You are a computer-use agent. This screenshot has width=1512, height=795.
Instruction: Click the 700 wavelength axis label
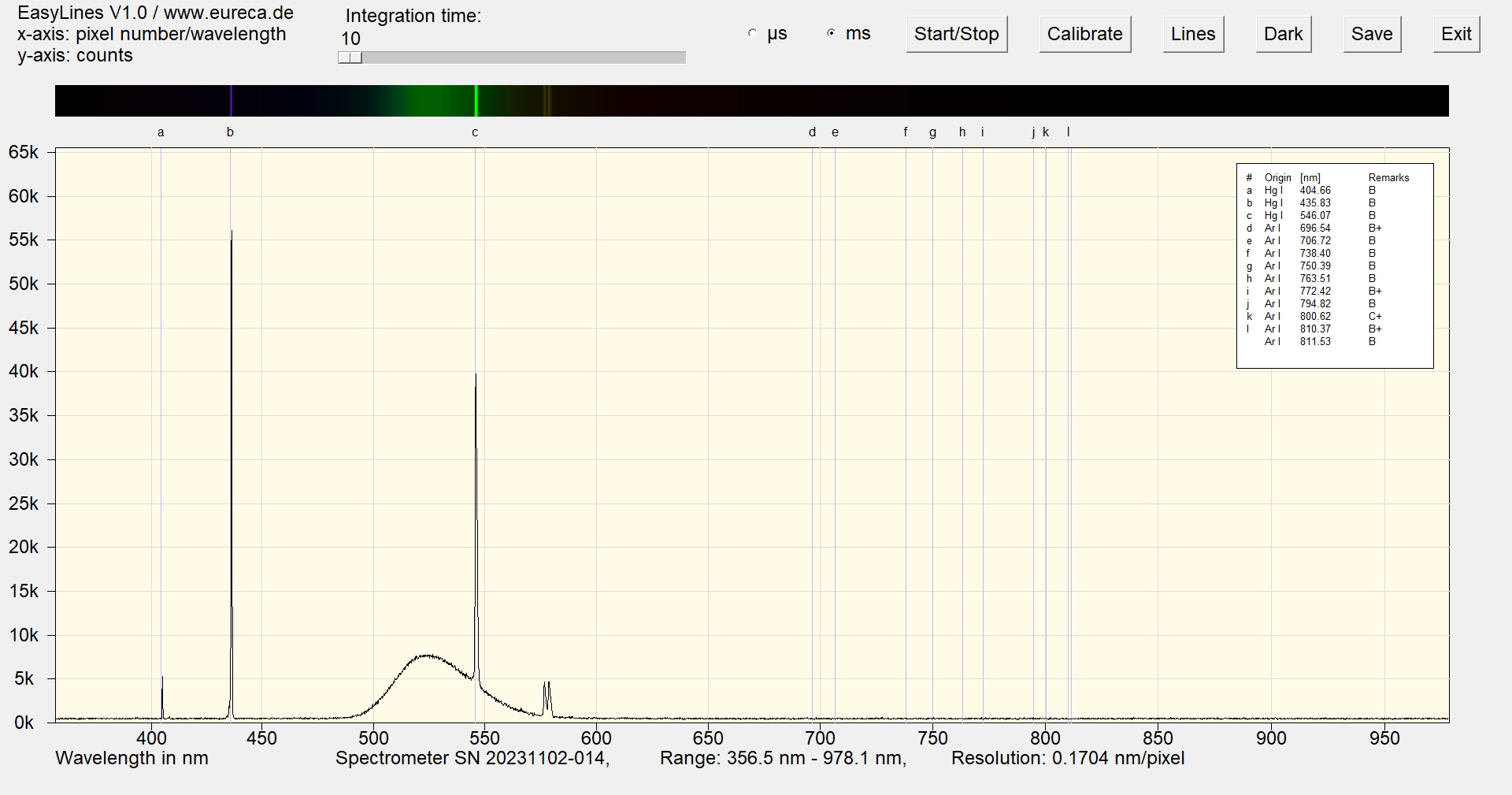(820, 738)
